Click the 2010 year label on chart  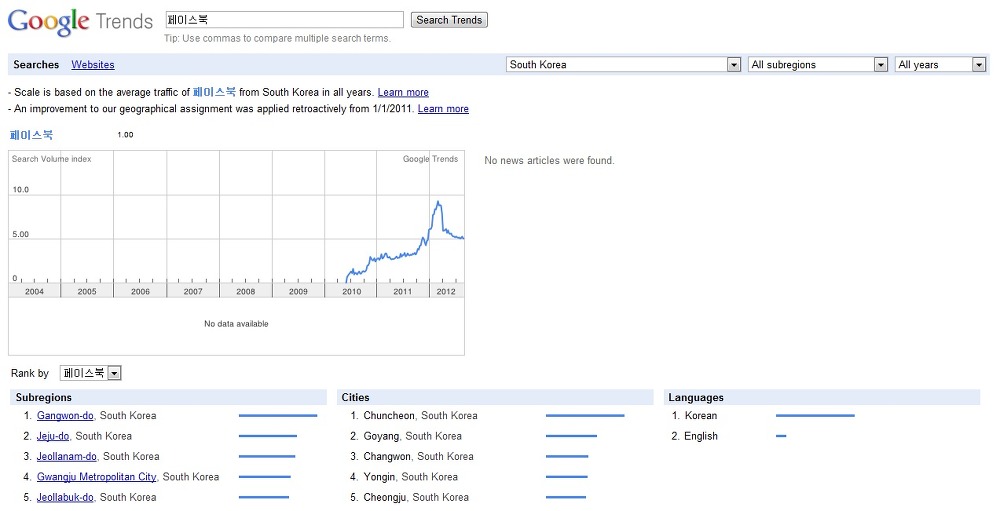[351, 292]
